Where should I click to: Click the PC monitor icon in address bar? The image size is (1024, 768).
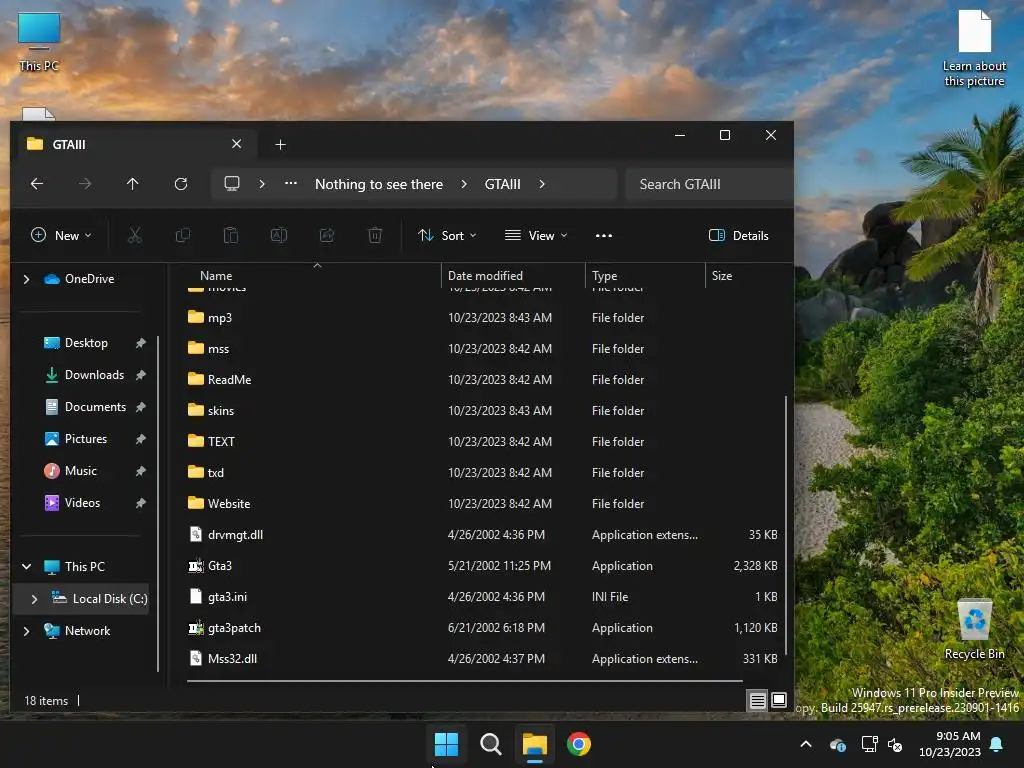pos(232,184)
